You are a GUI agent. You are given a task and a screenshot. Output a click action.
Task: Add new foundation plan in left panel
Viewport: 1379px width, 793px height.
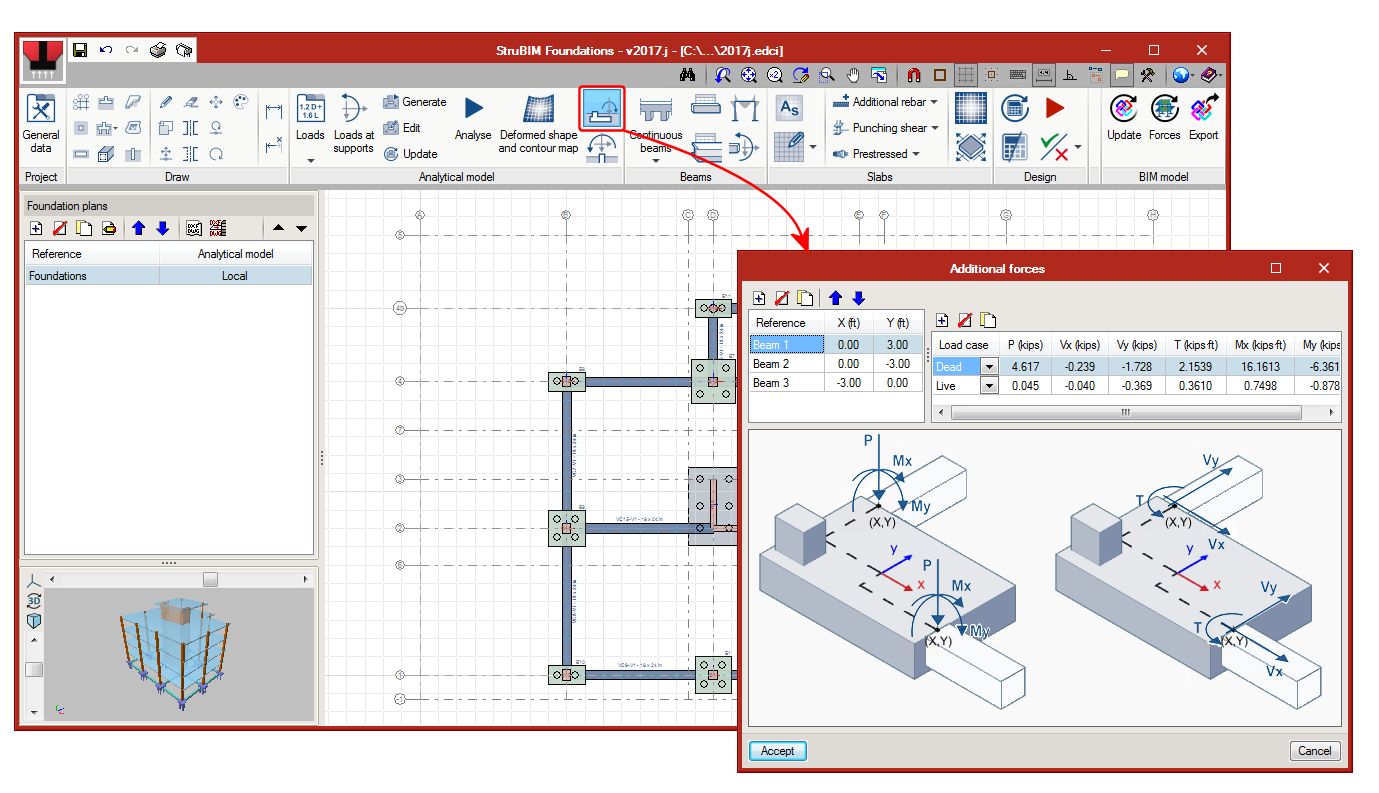pos(36,228)
